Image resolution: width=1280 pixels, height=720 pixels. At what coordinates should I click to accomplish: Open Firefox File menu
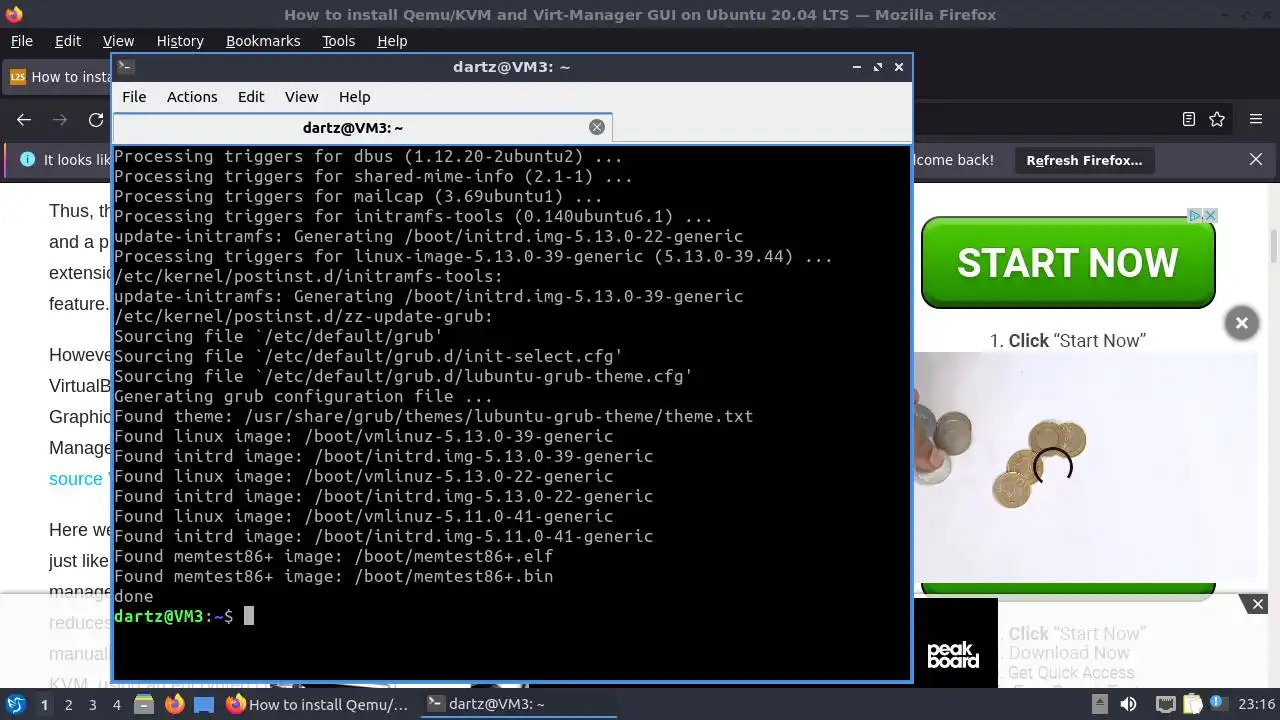click(x=22, y=41)
